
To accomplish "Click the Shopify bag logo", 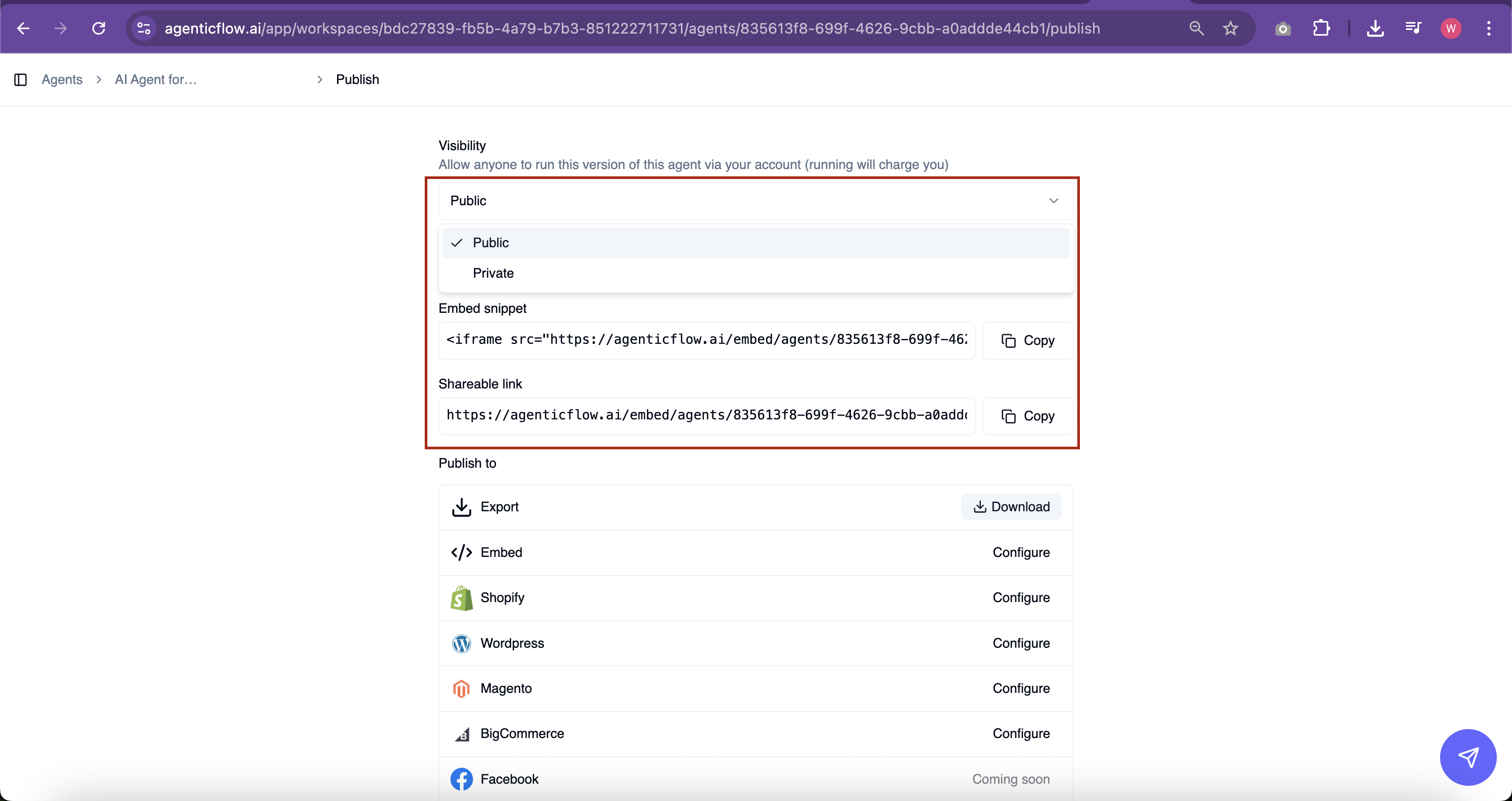I will coord(461,598).
